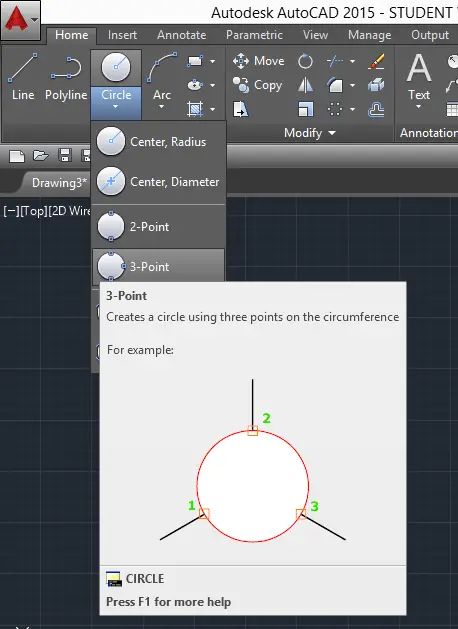Activate the Mirror tool icon

305,85
